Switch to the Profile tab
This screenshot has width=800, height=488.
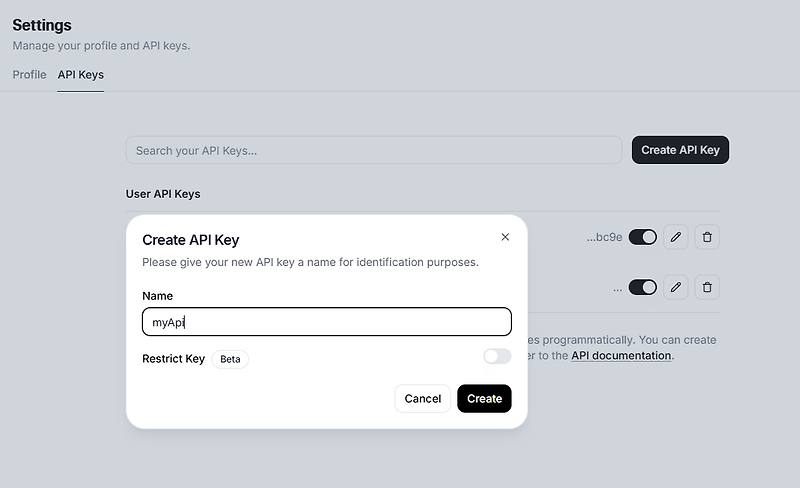tap(29, 75)
